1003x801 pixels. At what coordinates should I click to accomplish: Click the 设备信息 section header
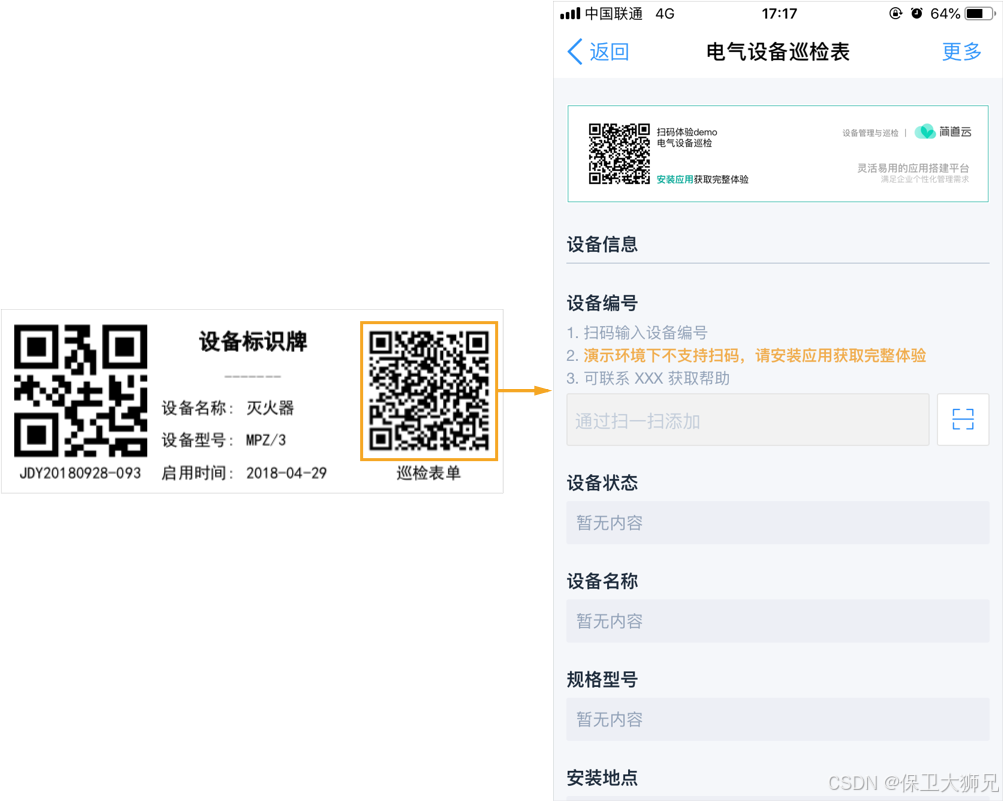[602, 244]
